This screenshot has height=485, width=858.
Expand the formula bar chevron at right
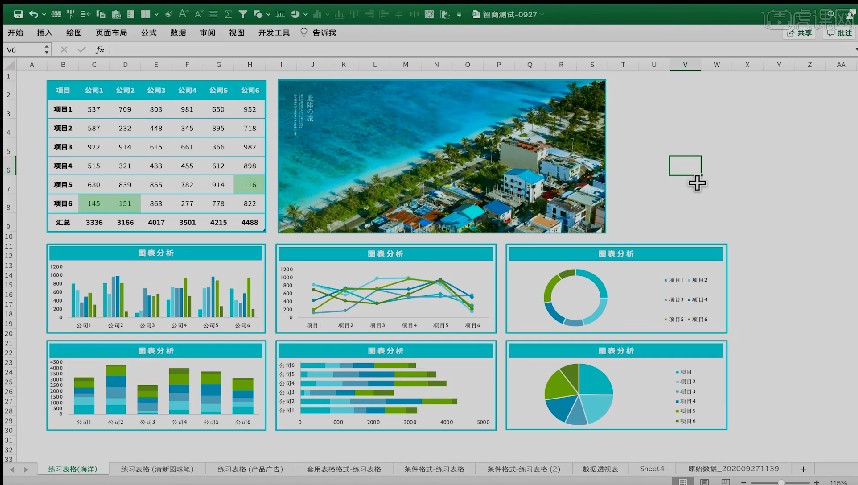pos(855,50)
